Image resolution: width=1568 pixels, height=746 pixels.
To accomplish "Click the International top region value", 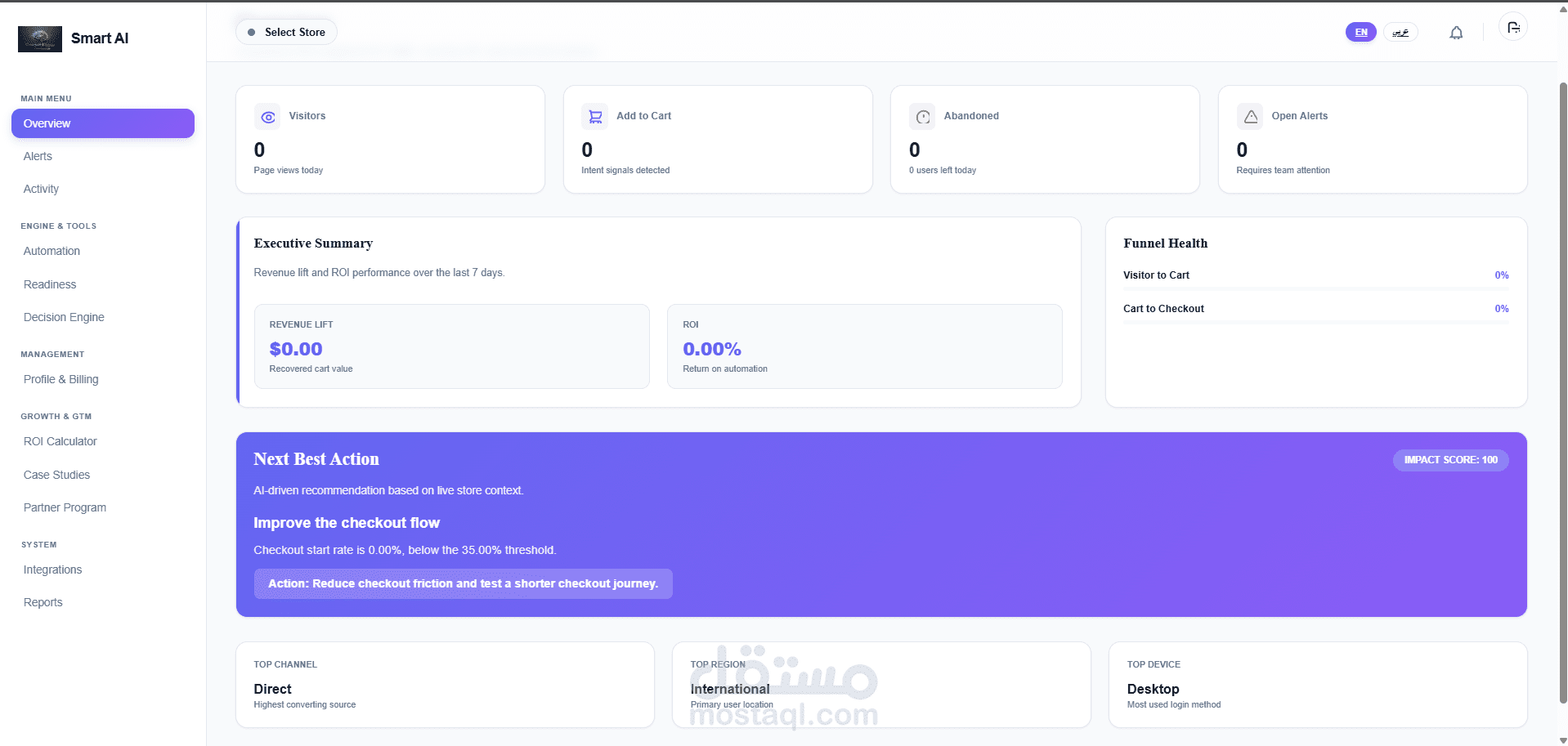I will 730,689.
